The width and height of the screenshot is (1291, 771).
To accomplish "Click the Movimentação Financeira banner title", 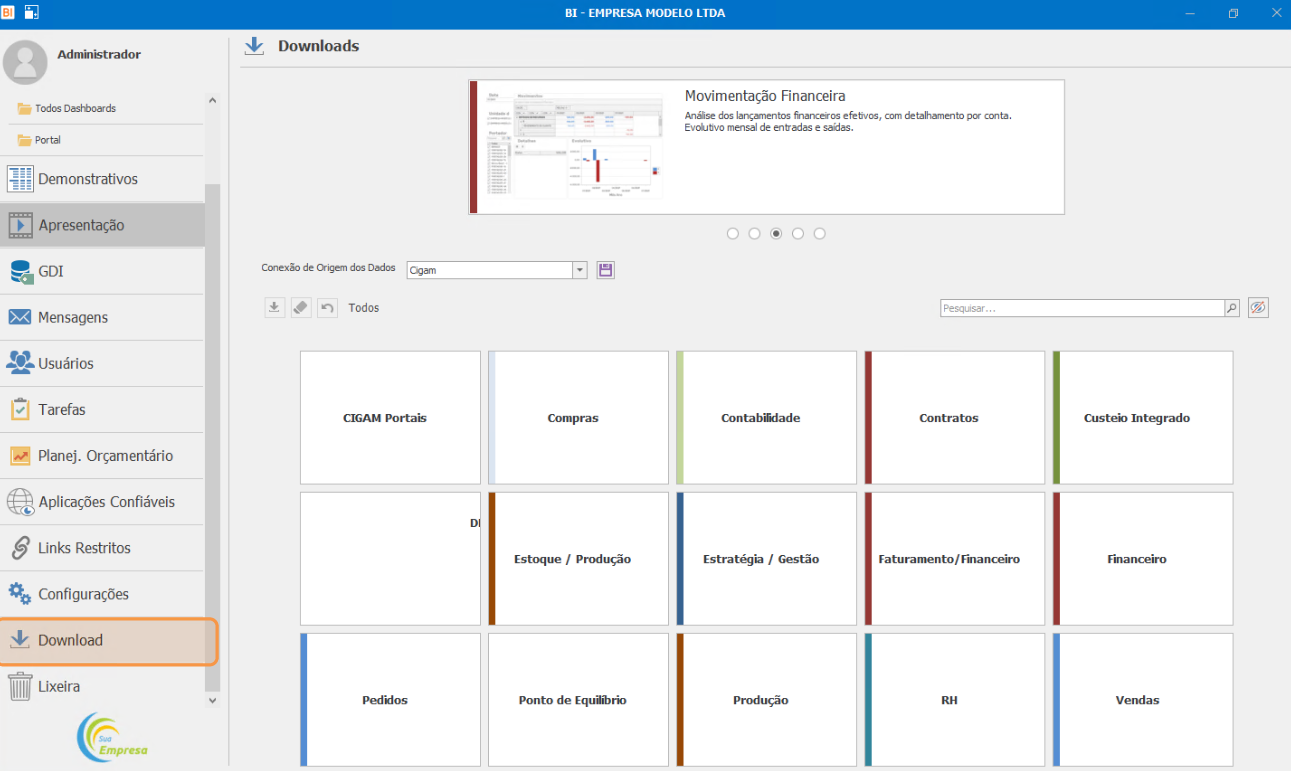I will pyautogui.click(x=765, y=96).
